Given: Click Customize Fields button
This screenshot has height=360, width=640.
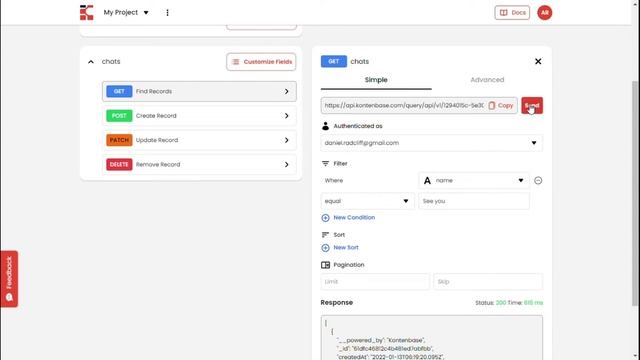Looking at the screenshot, I should point(261,62).
